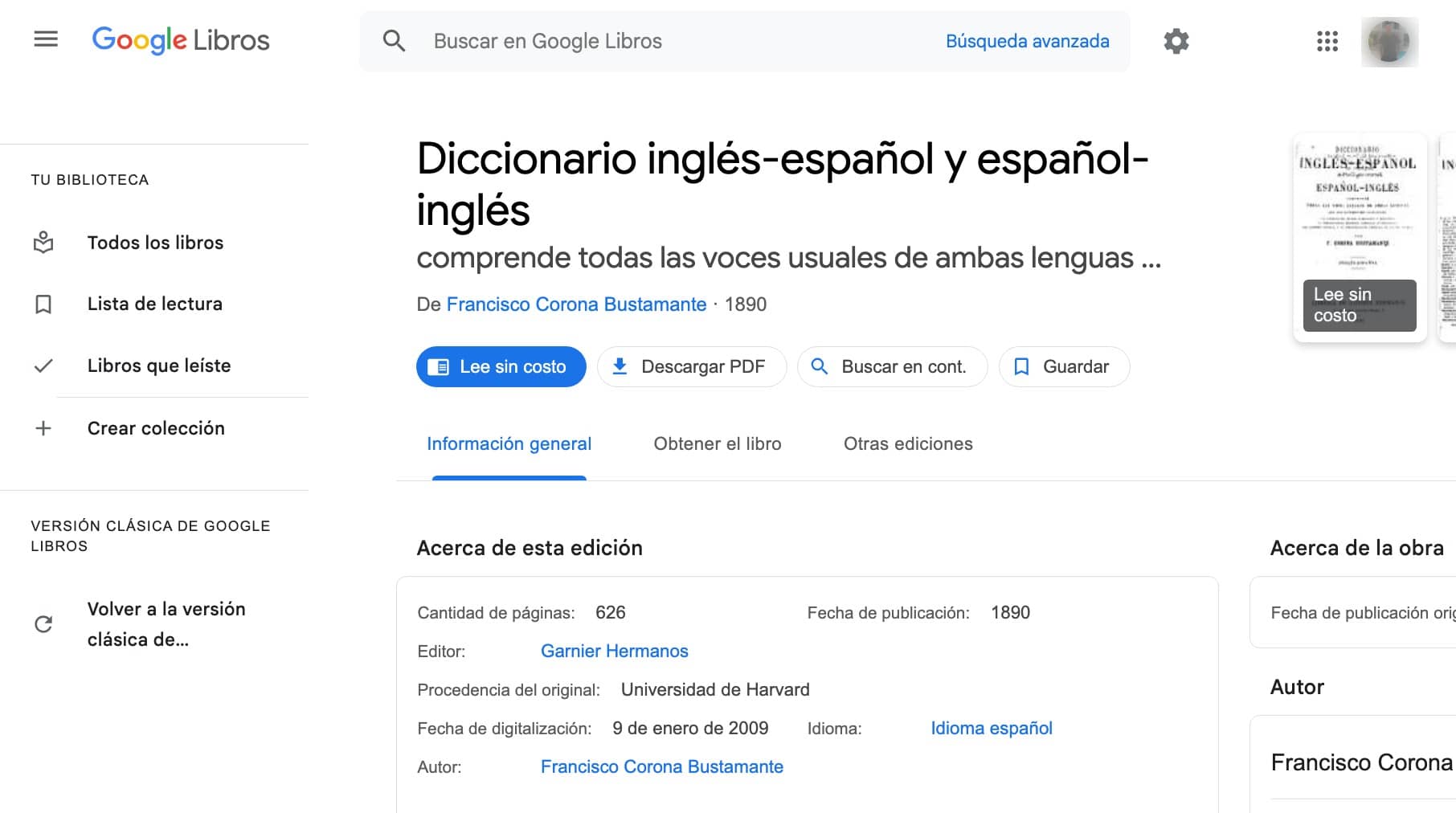Select the Información general tab
Image resolution: width=1456 pixels, height=813 pixels.
[509, 443]
